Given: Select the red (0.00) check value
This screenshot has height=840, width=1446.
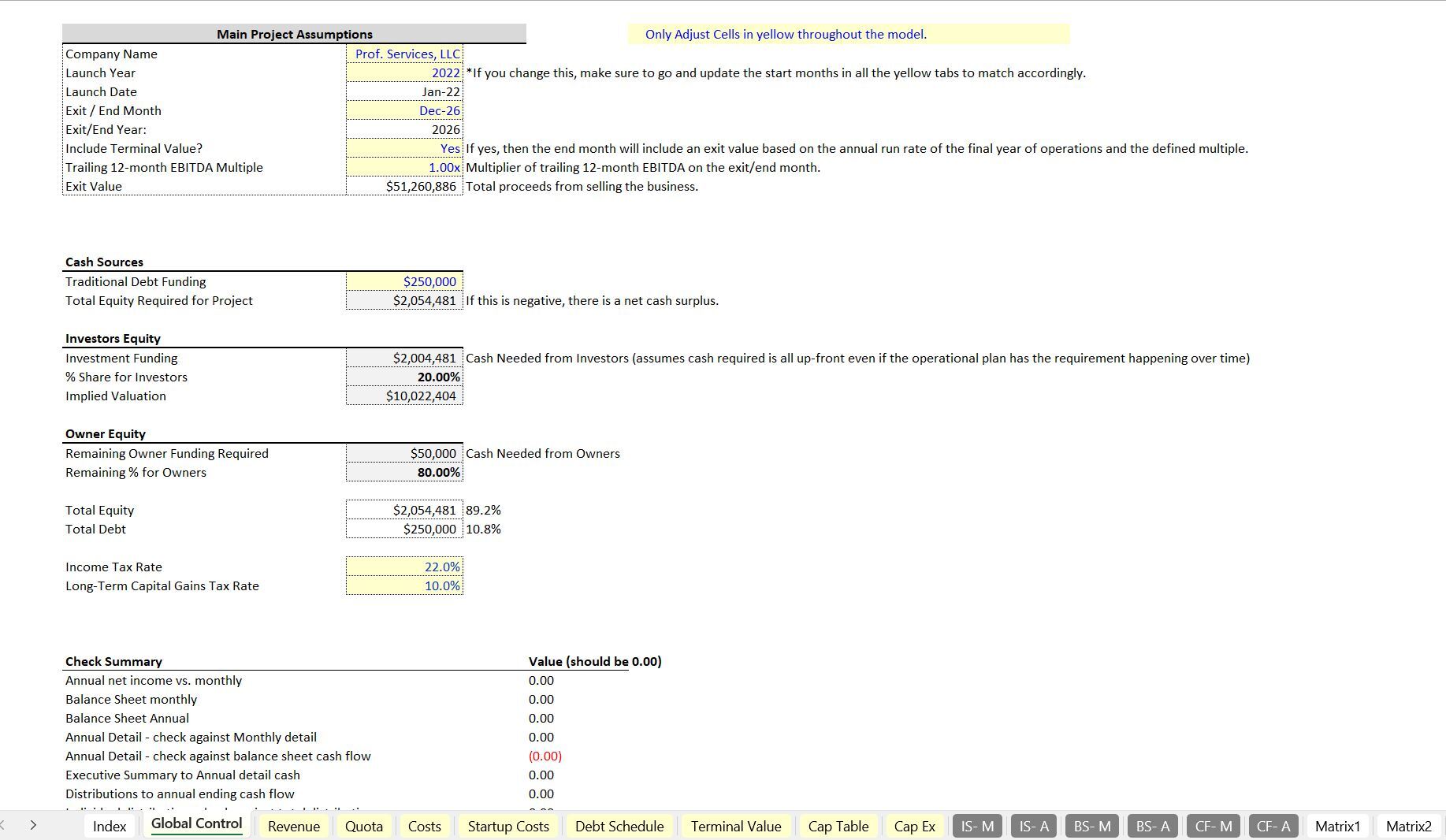Looking at the screenshot, I should pos(545,756).
